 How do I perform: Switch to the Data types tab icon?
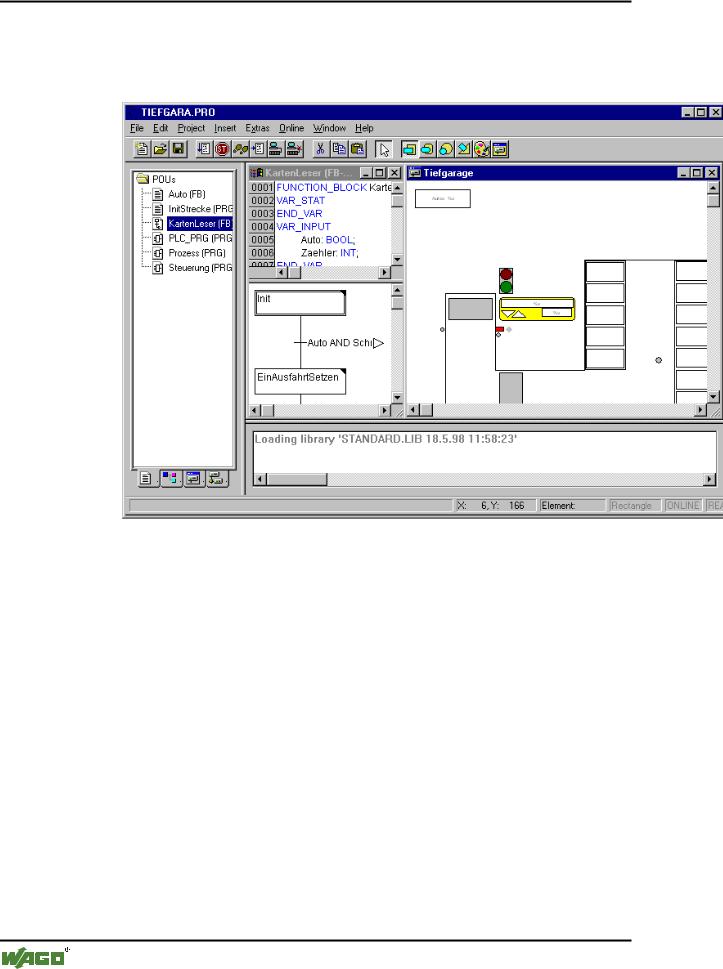[x=171, y=478]
